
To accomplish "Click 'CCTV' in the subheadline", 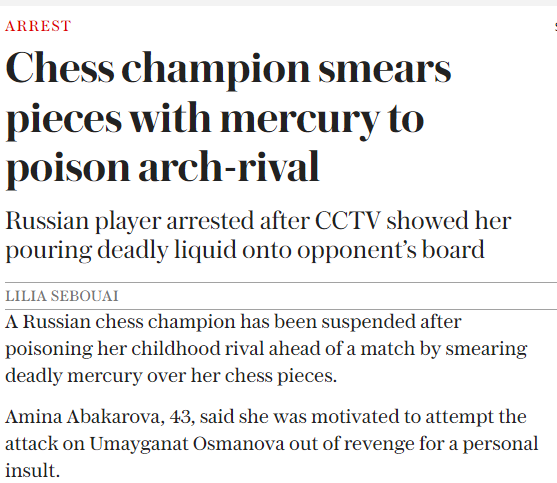I will [x=348, y=221].
